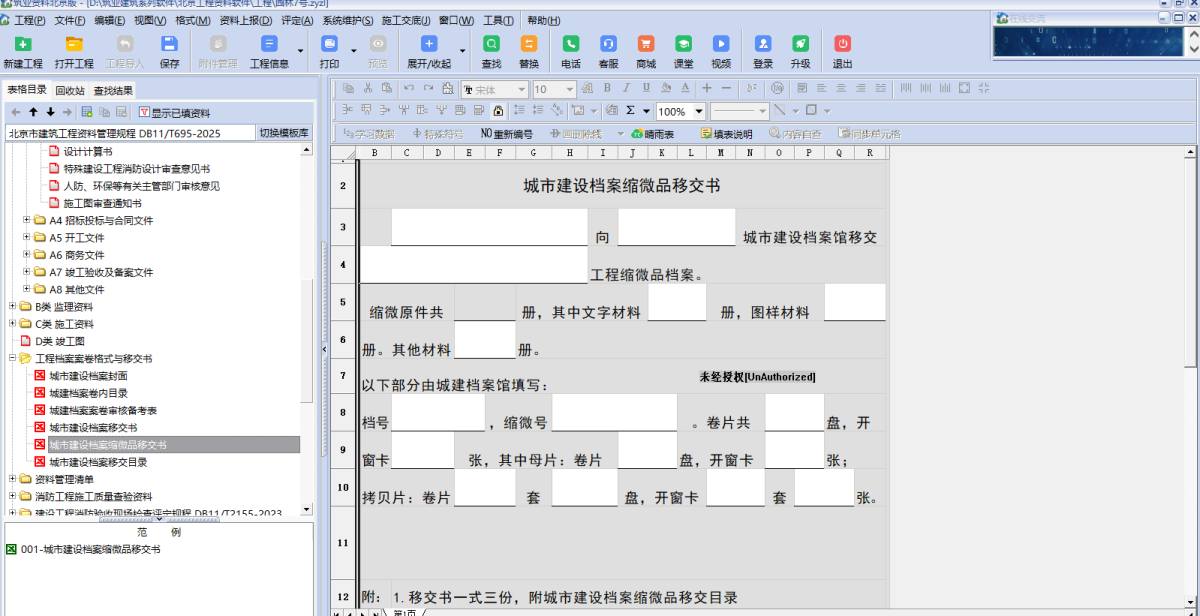The image size is (1200, 616).
Task: Expand the A4 招标投标与合同文件 folder
Action: pyautogui.click(x=27, y=220)
